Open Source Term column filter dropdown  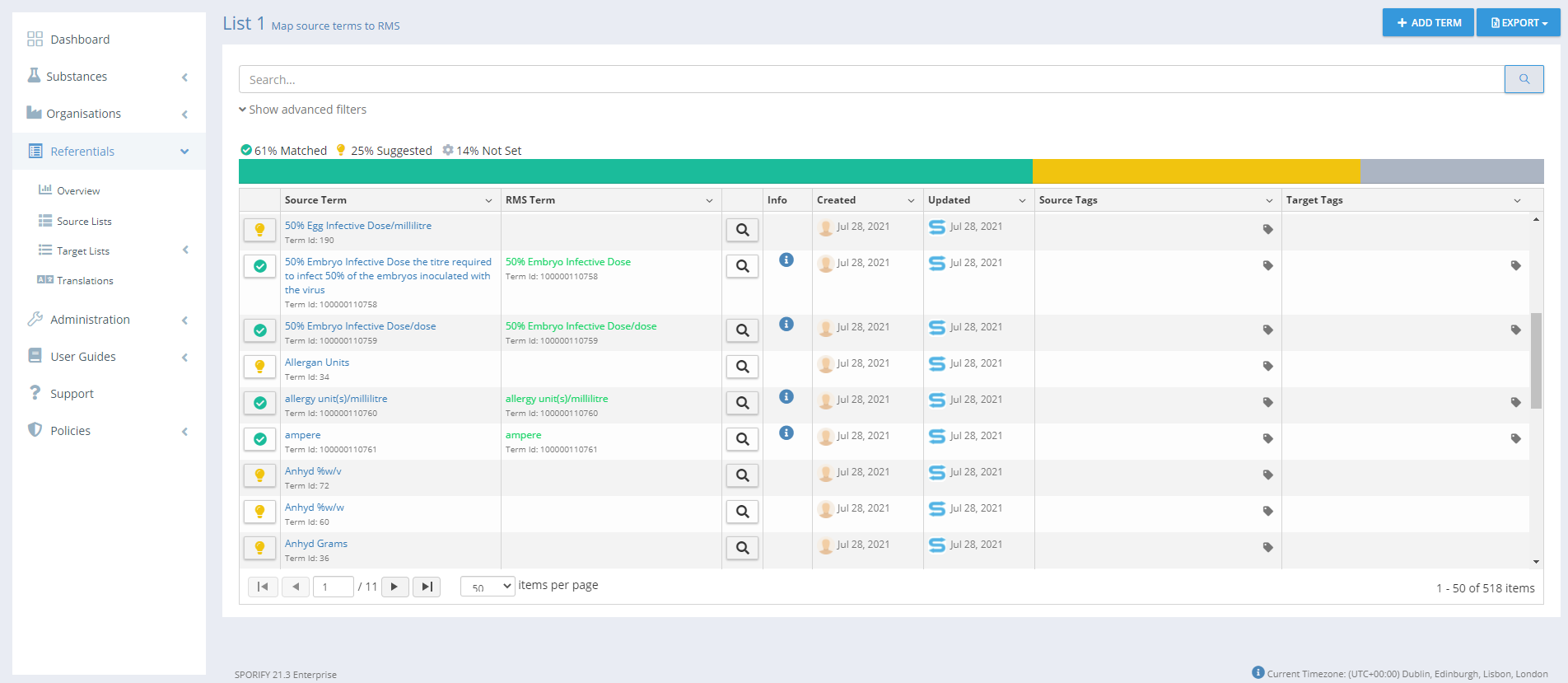click(x=488, y=200)
